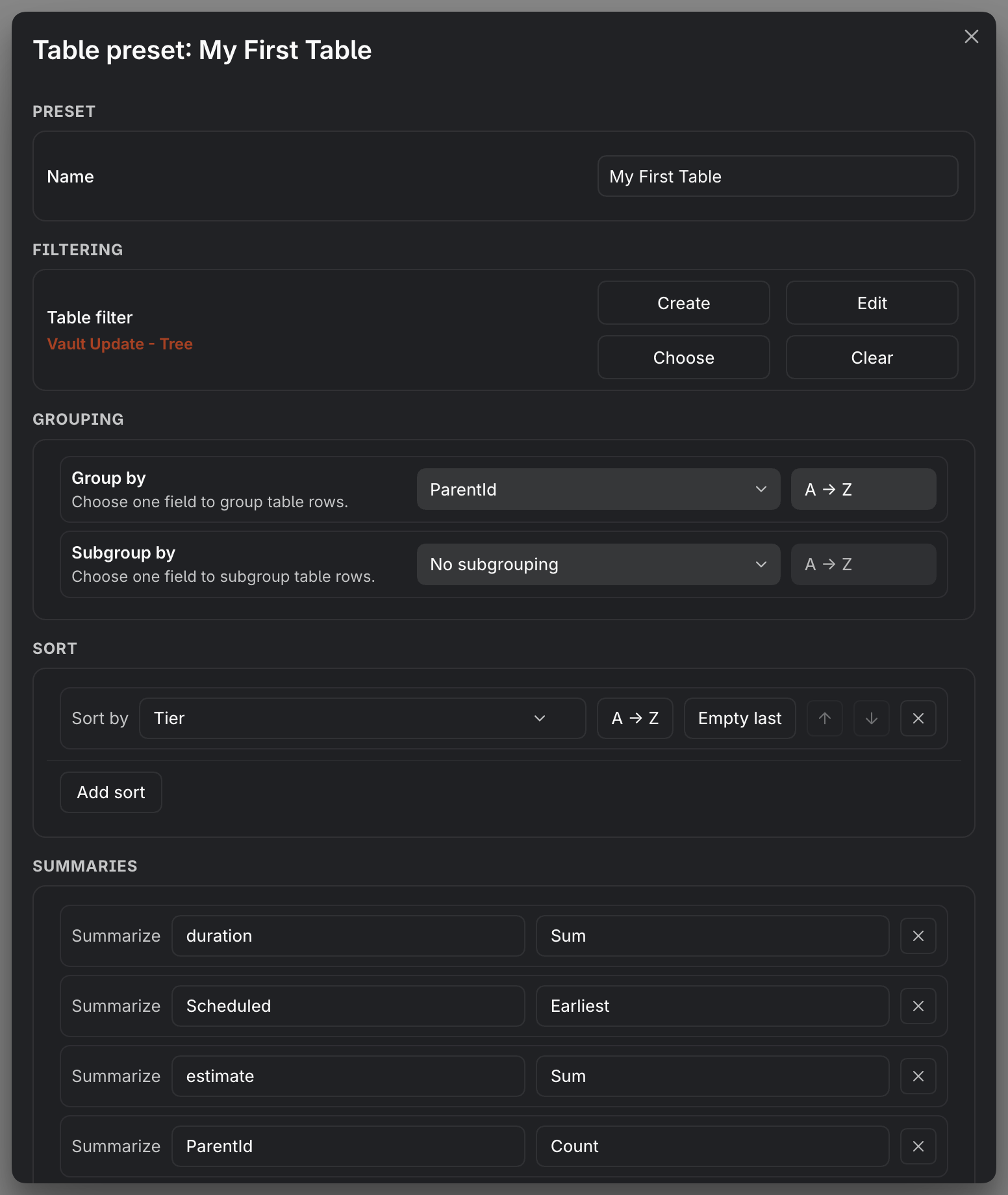
Task: Remove the ParentId summary row
Action: pos(918,1146)
